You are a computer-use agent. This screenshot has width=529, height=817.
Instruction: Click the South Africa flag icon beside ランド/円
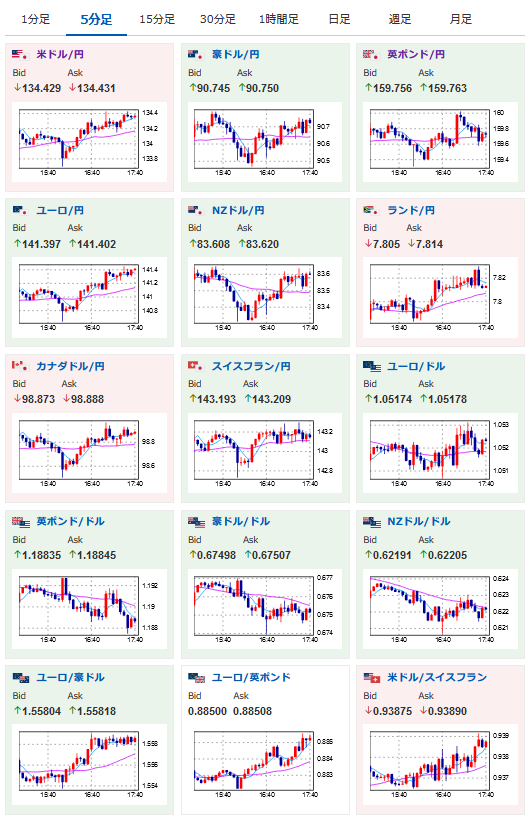click(371, 210)
